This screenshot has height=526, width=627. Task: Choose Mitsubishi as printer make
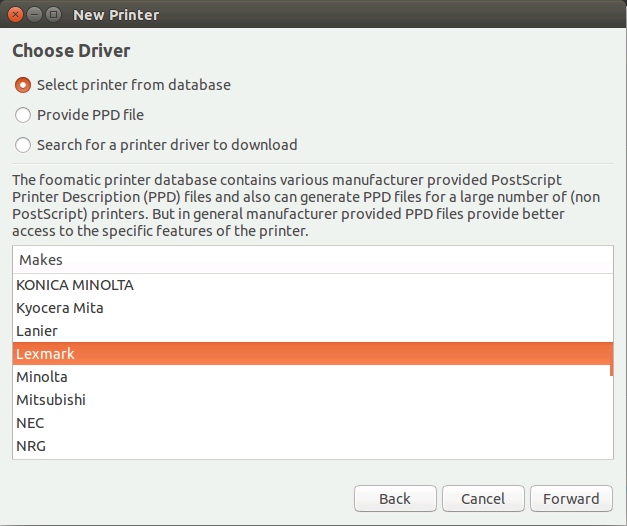(x=313, y=400)
